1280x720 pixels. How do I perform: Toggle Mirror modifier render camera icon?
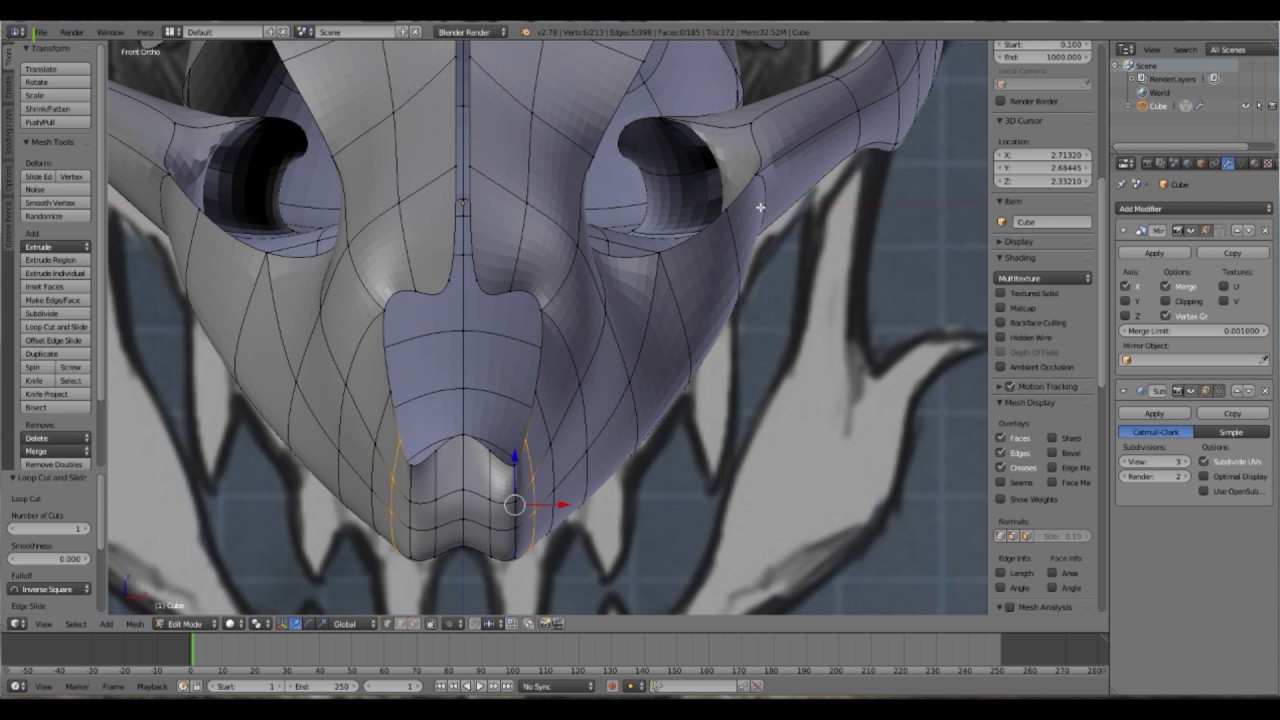pos(1178,230)
